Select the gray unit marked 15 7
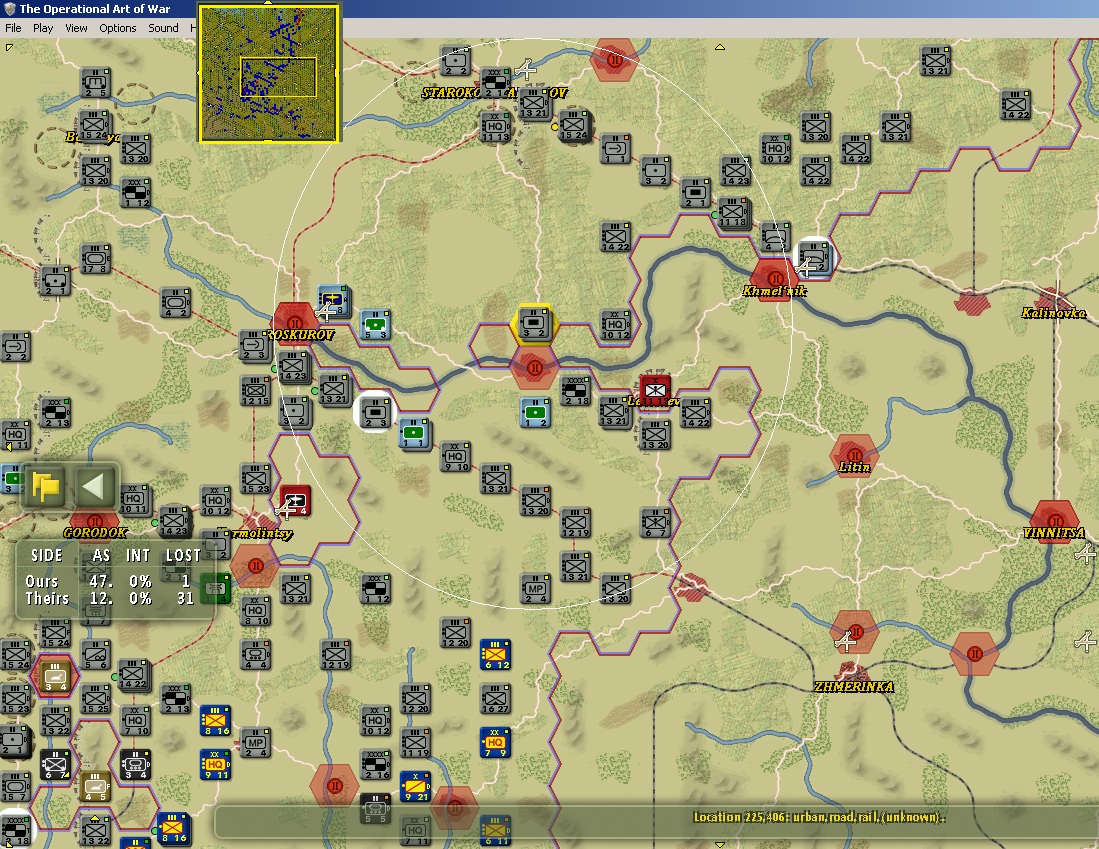 point(14,786)
